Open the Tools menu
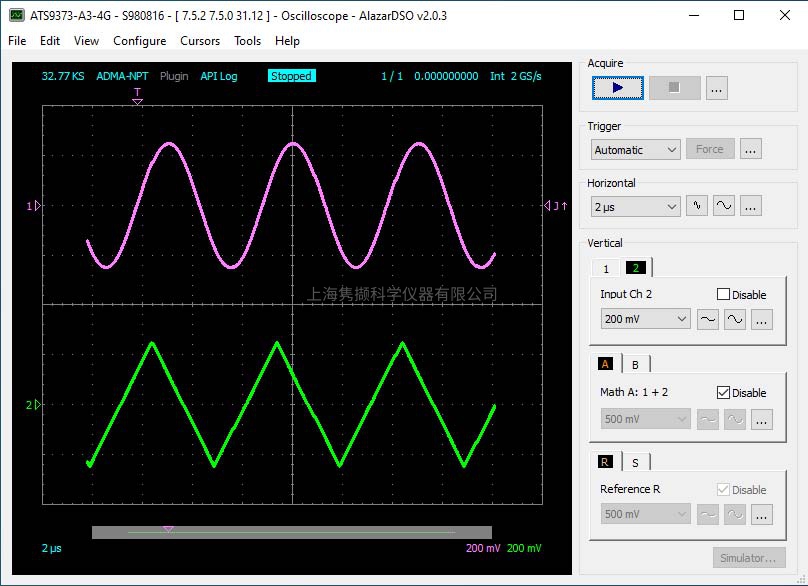Viewport: 808px width, 586px height. point(247,41)
